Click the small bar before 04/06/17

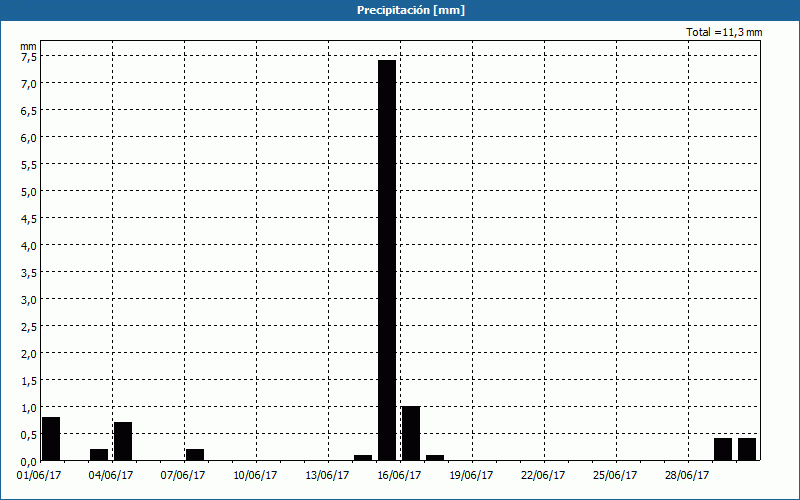click(x=99, y=455)
